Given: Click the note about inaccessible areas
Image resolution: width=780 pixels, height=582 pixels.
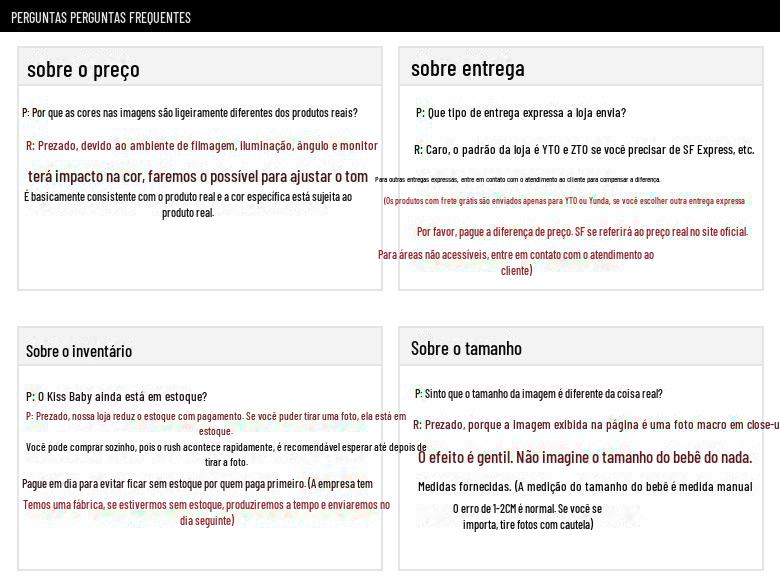Looking at the screenshot, I should (516, 262).
